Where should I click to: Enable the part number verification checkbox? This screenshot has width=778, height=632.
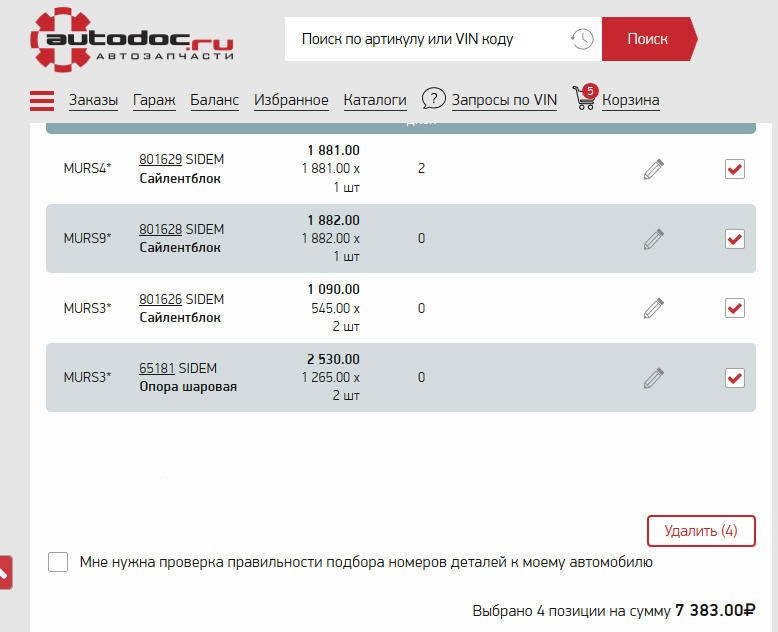58,562
